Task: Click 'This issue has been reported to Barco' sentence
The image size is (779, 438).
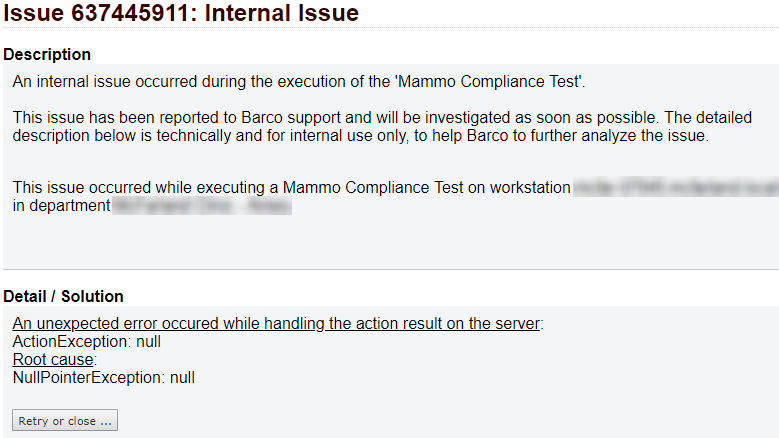Action: [x=382, y=118]
